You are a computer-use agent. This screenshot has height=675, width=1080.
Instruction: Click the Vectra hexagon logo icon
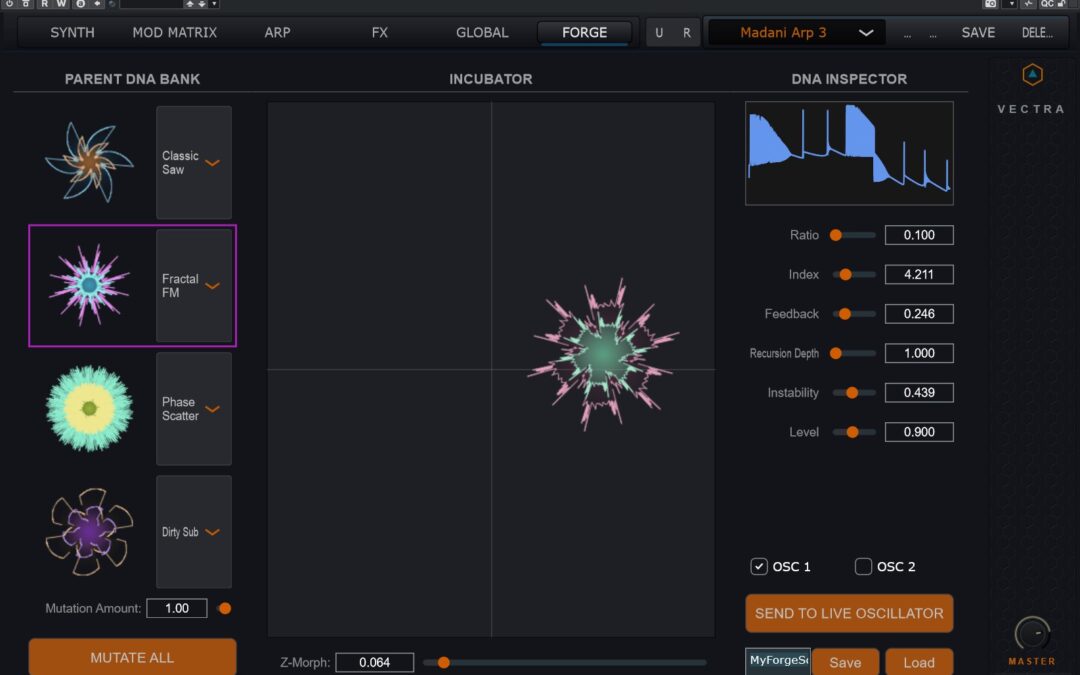coord(1033,75)
